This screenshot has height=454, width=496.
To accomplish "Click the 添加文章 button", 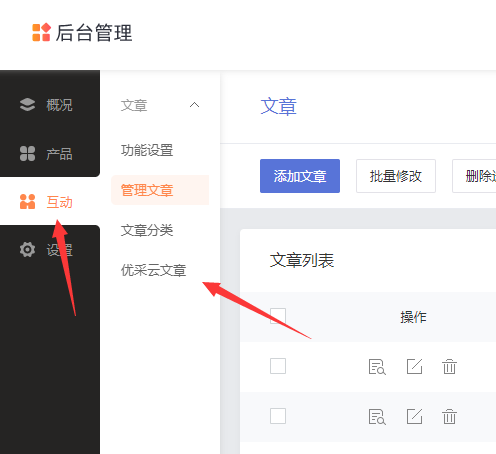I will click(x=300, y=176).
